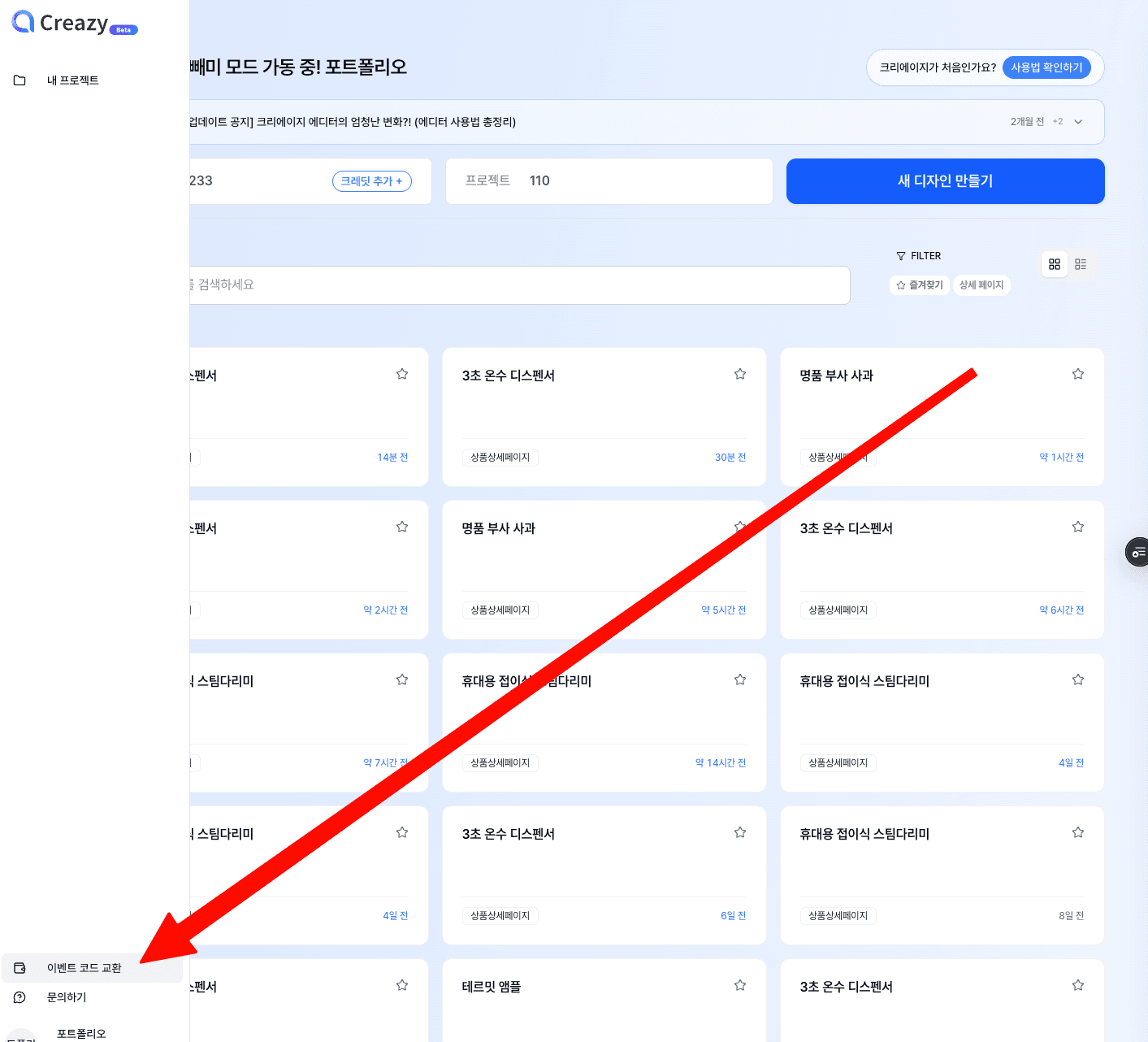Favorite the 스팀다리미 card from 8일 전
Viewport: 1148px width, 1042px height.
1078,832
